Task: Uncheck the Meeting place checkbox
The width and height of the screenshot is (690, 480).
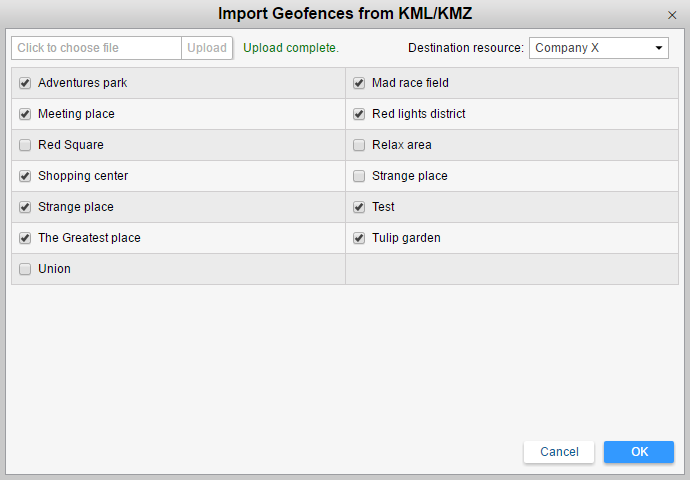Action: [25, 114]
